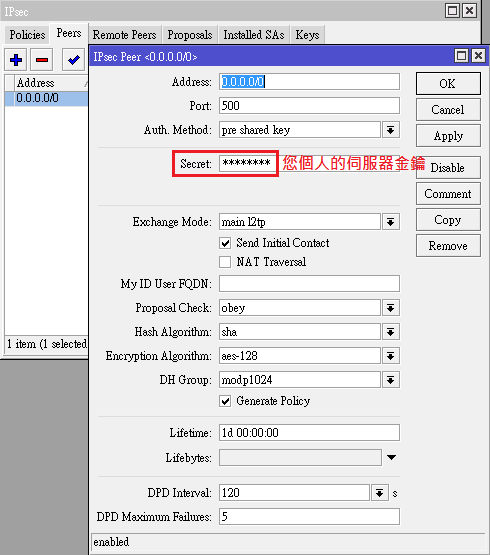
Task: Open the Auth. Method dropdown
Action: coord(391,130)
